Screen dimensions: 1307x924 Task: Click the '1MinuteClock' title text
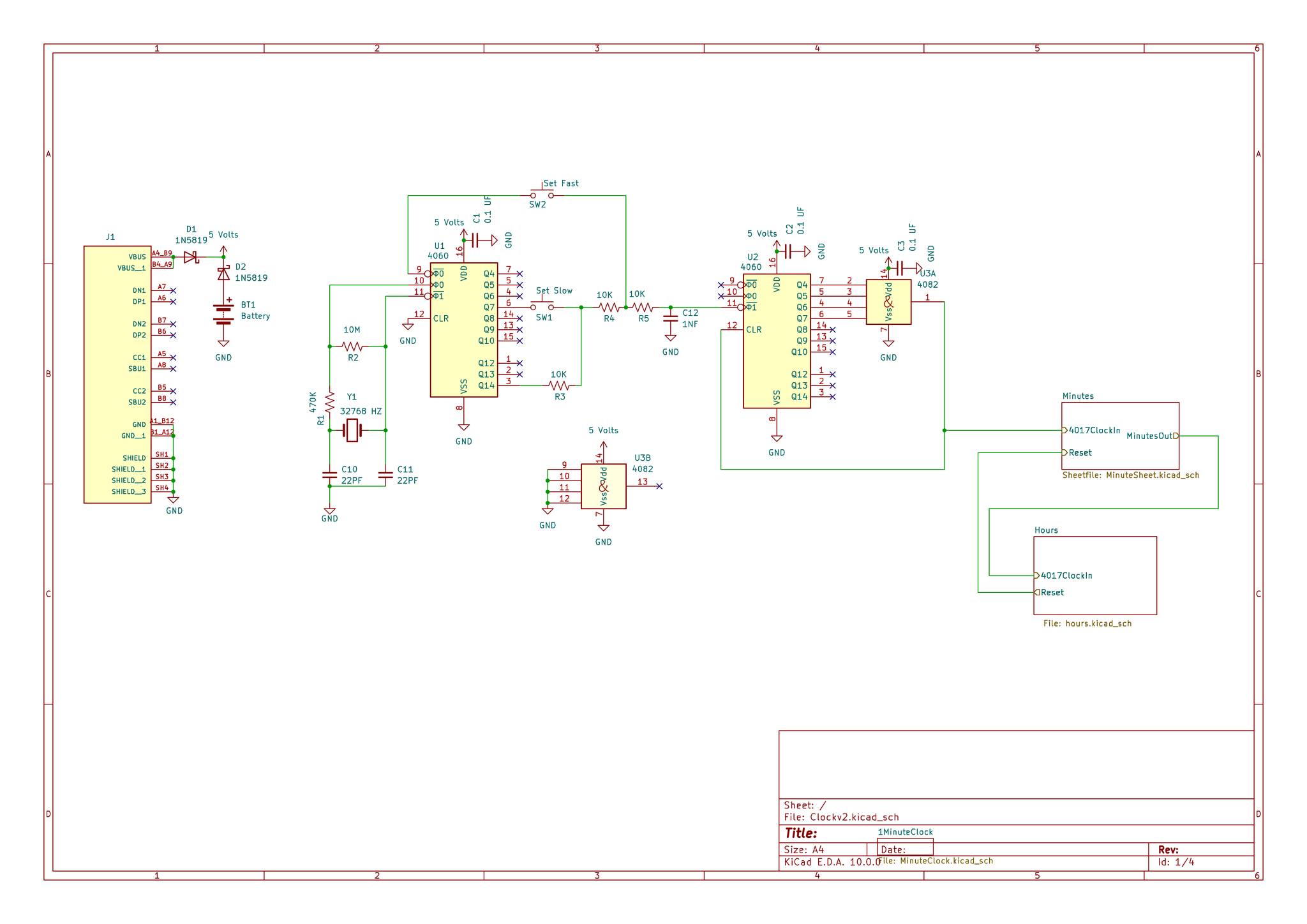click(905, 832)
